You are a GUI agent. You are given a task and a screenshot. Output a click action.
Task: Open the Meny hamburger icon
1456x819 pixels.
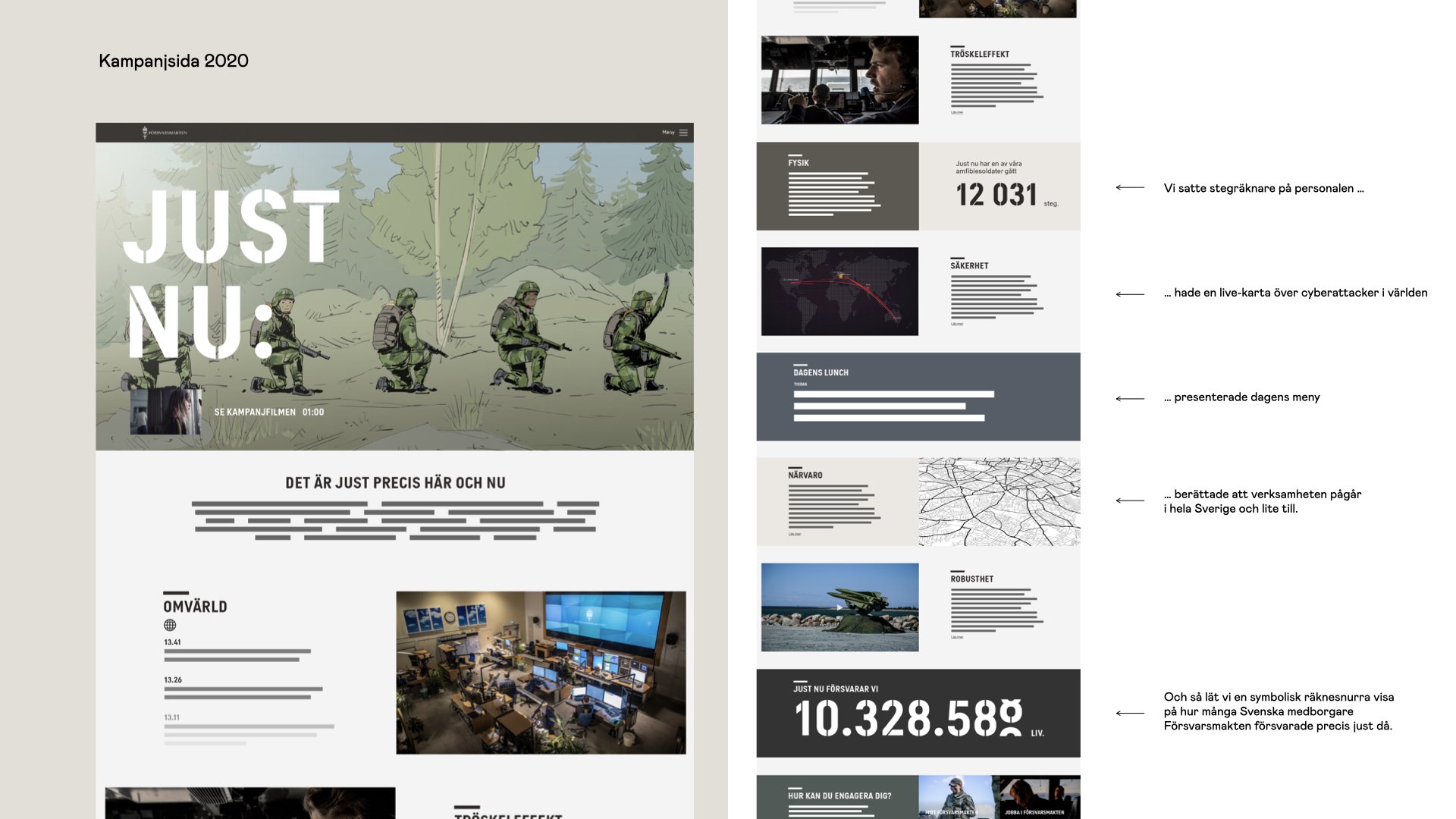click(683, 133)
